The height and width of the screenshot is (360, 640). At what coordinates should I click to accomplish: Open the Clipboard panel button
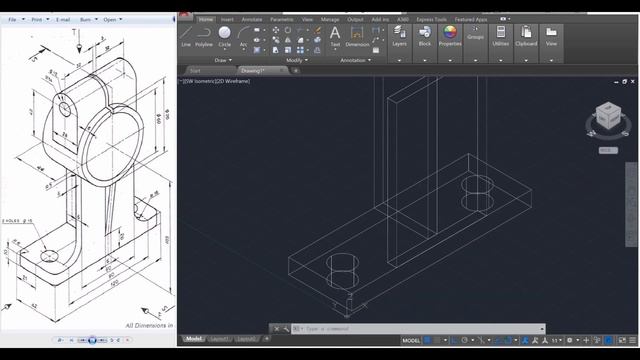(x=526, y=36)
